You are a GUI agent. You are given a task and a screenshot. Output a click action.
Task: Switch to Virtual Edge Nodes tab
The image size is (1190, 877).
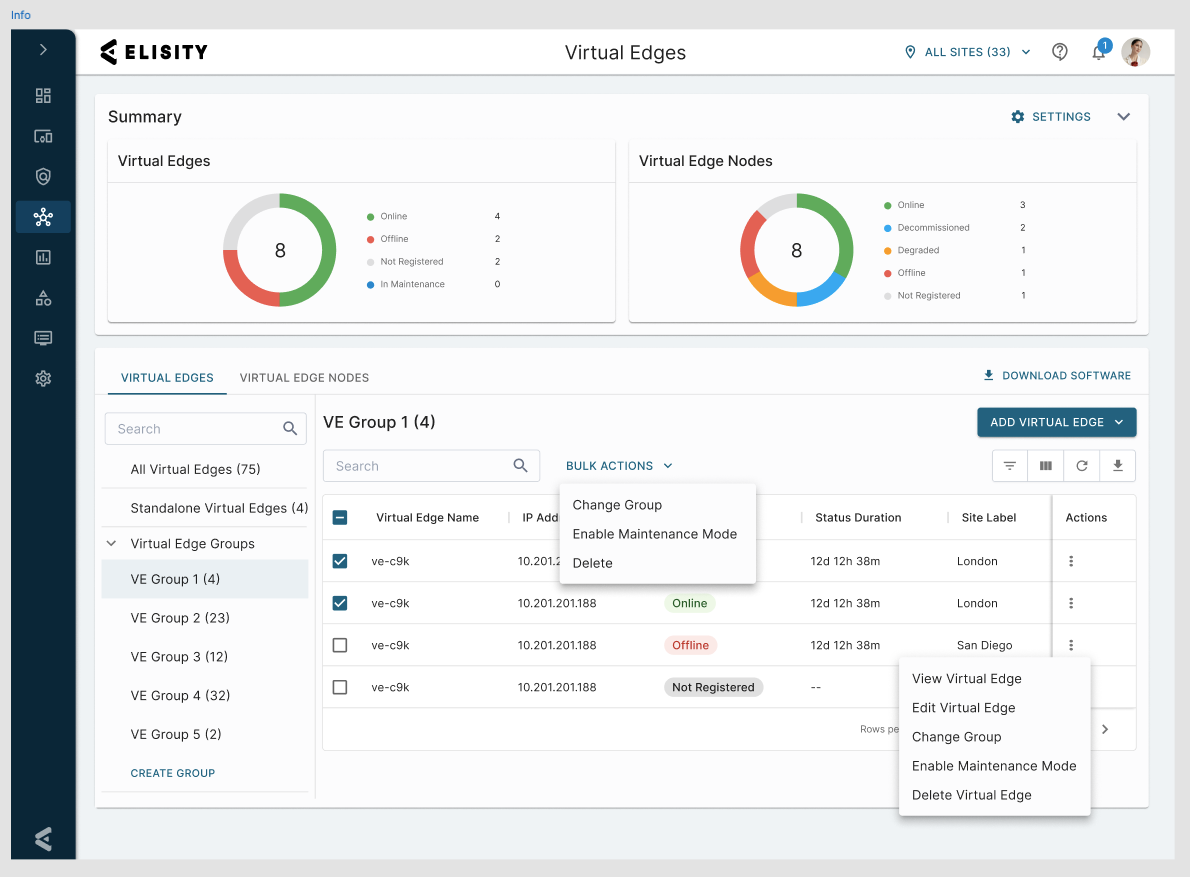304,378
